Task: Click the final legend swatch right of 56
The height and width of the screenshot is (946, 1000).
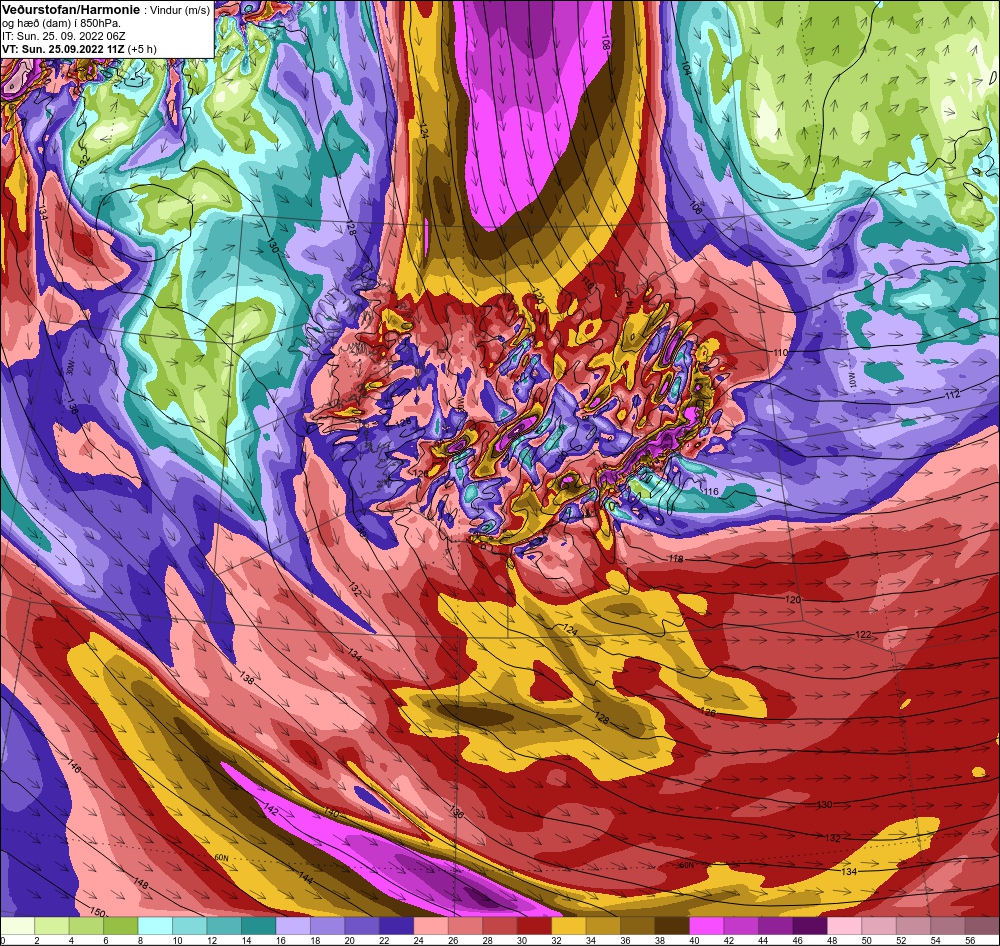Action: click(982, 926)
